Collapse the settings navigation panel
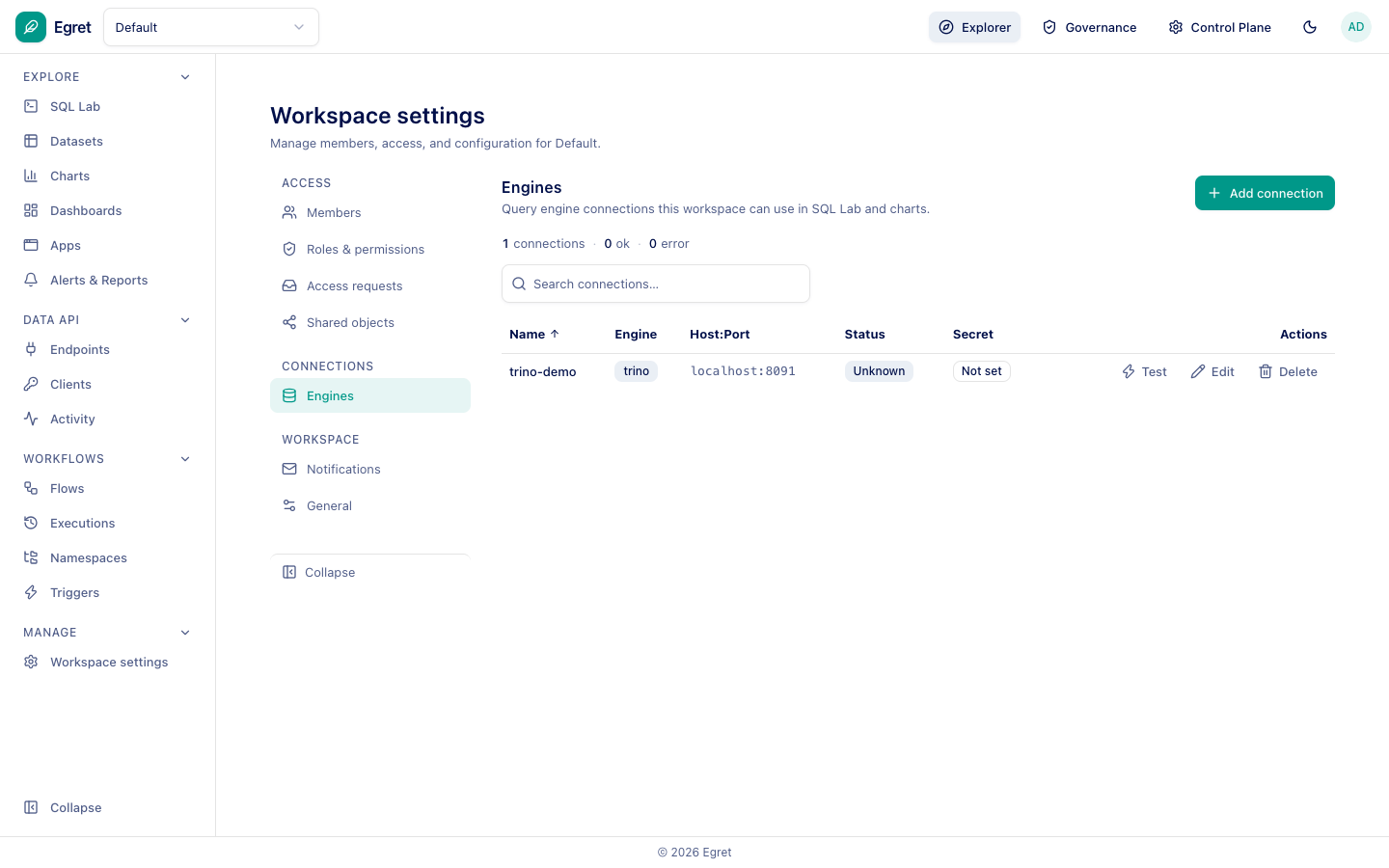 coord(370,572)
